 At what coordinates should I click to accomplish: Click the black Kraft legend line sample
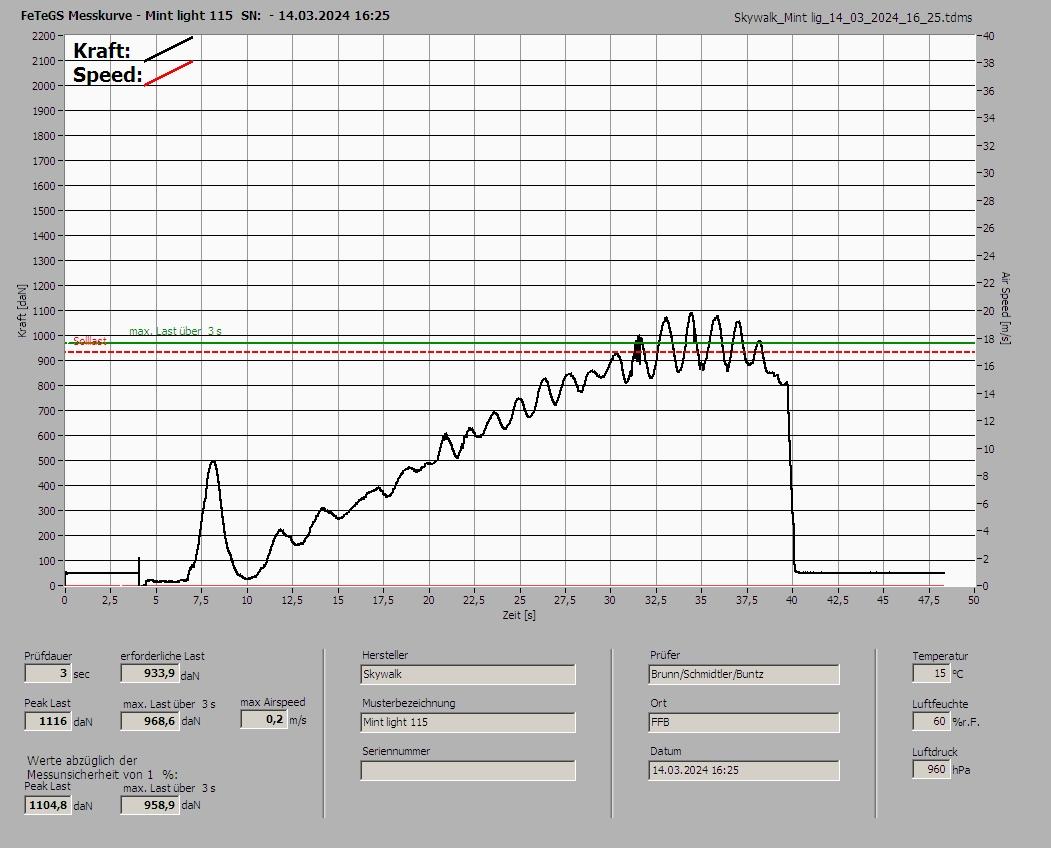click(168, 49)
